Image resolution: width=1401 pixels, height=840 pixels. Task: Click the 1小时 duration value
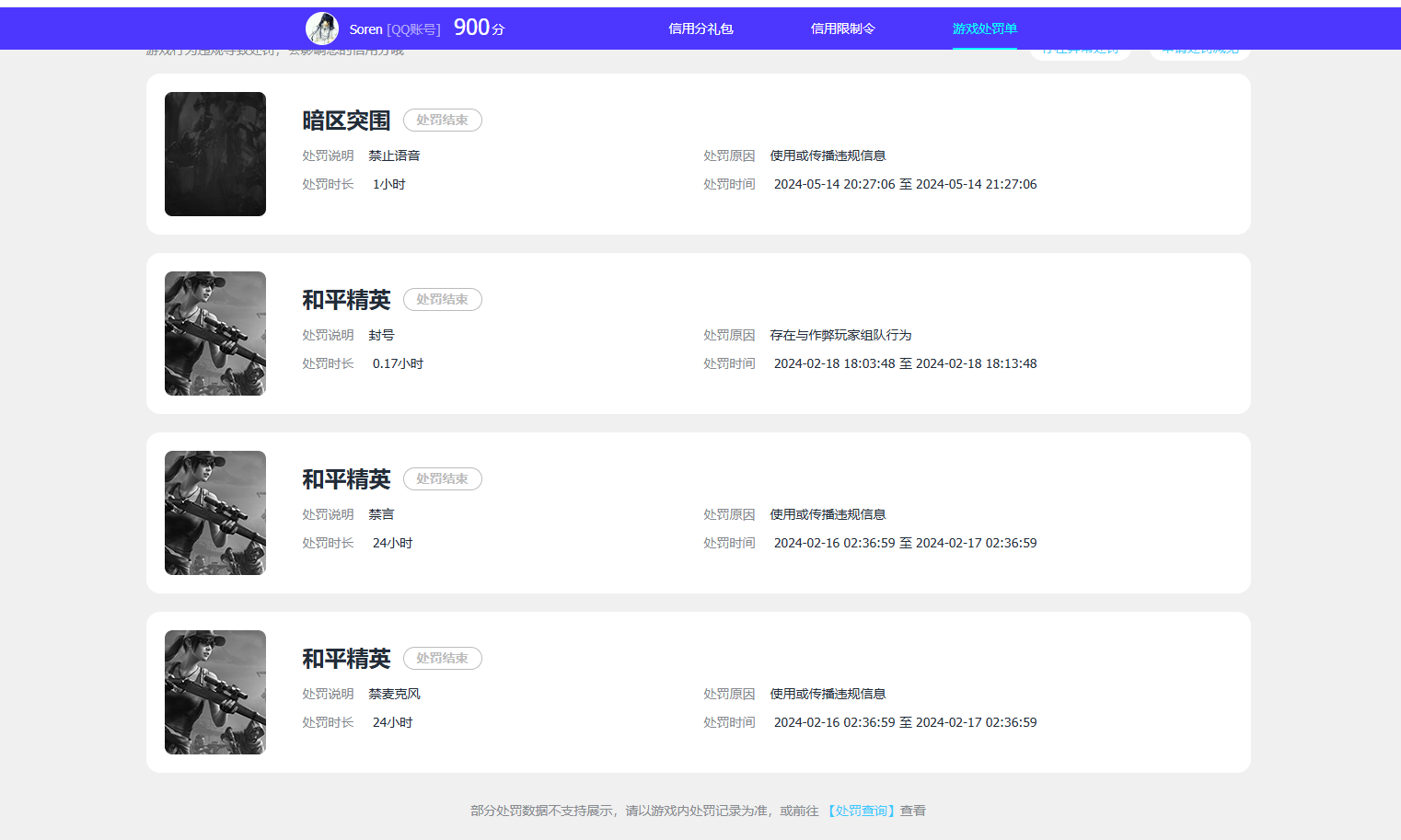[x=388, y=184]
